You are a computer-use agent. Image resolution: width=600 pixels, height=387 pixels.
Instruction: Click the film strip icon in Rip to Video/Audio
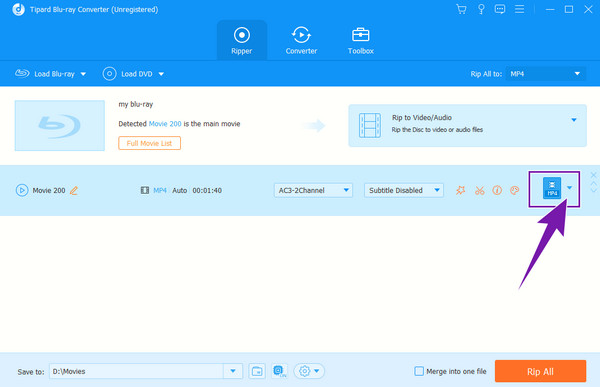[x=370, y=125]
